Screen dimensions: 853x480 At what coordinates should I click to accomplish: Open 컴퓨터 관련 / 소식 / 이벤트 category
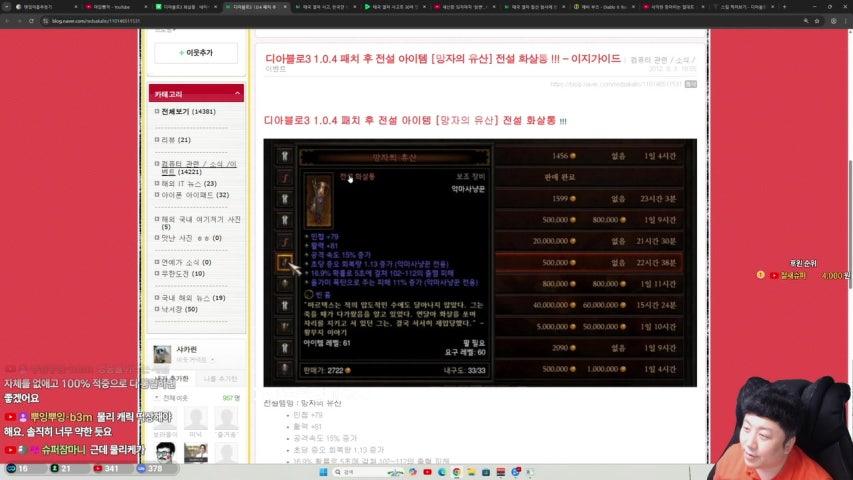(199, 168)
